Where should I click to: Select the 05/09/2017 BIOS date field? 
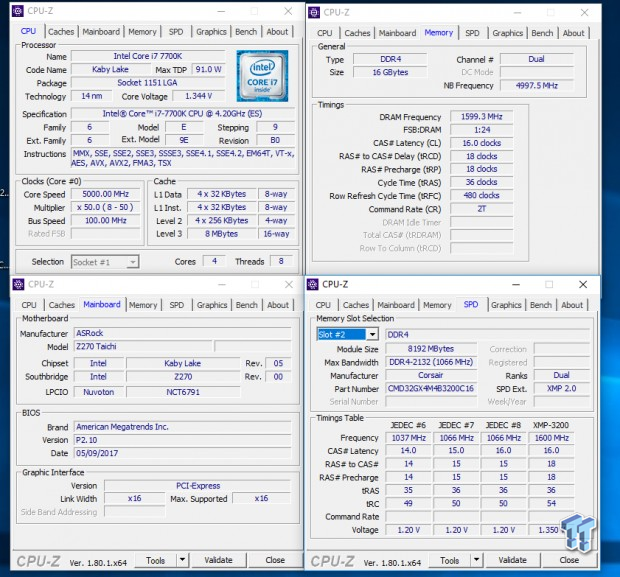click(183, 453)
